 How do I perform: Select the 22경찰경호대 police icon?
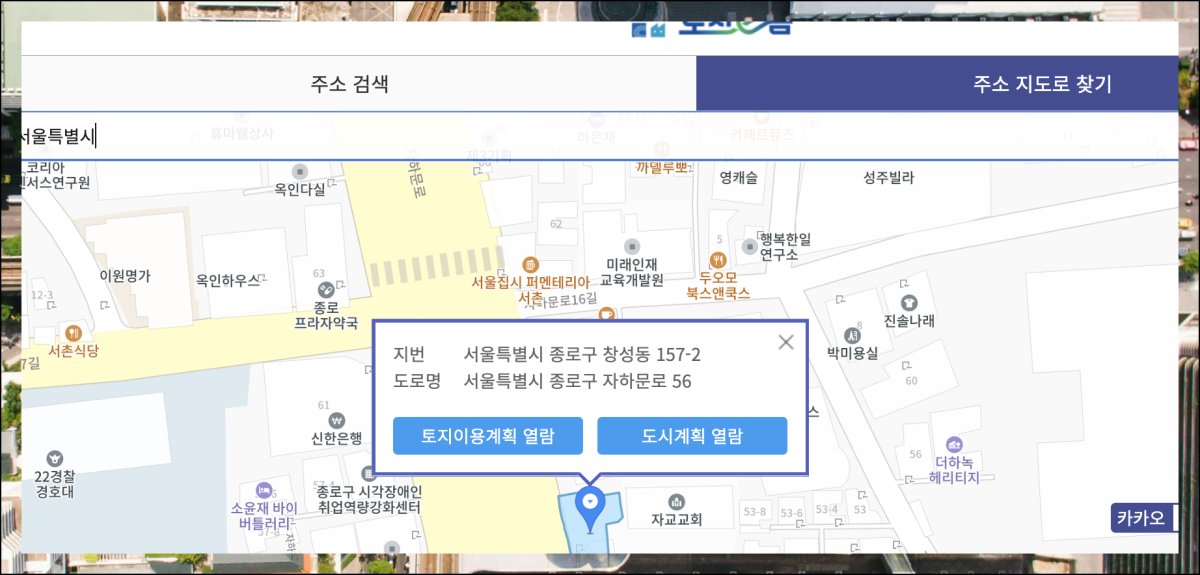coord(54,458)
